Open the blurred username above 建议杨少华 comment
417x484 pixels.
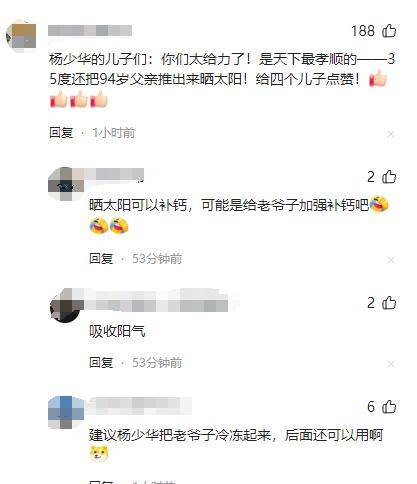139,405
